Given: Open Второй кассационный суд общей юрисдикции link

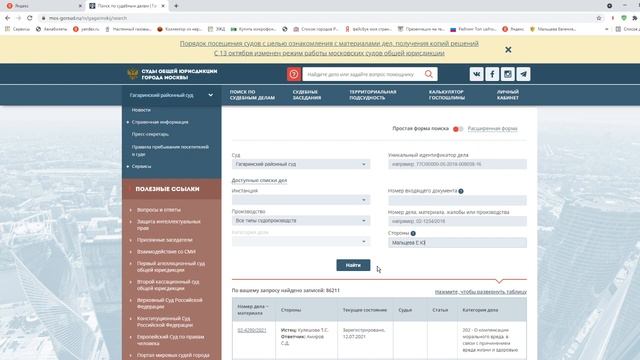Looking at the screenshot, I should coord(168,285).
